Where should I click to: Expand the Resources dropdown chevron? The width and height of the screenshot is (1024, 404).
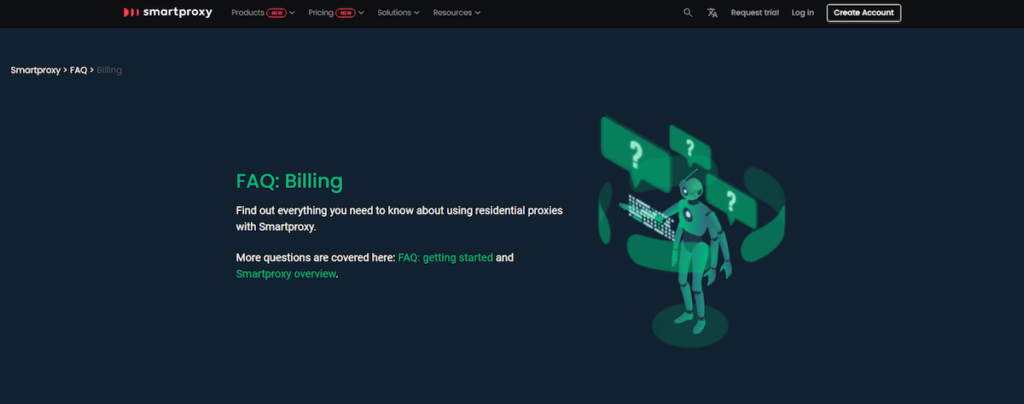(x=477, y=13)
